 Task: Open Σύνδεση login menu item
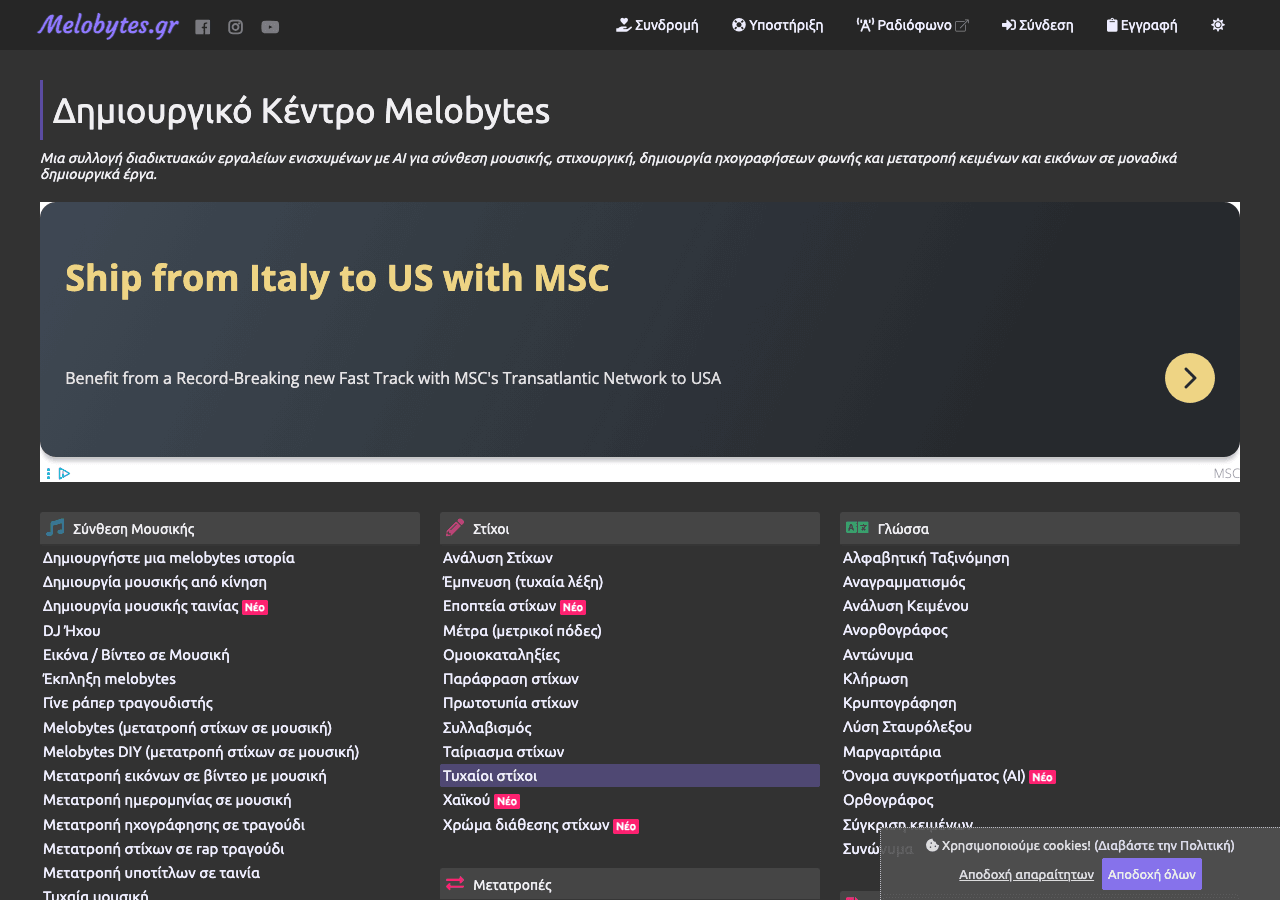[x=1037, y=25]
